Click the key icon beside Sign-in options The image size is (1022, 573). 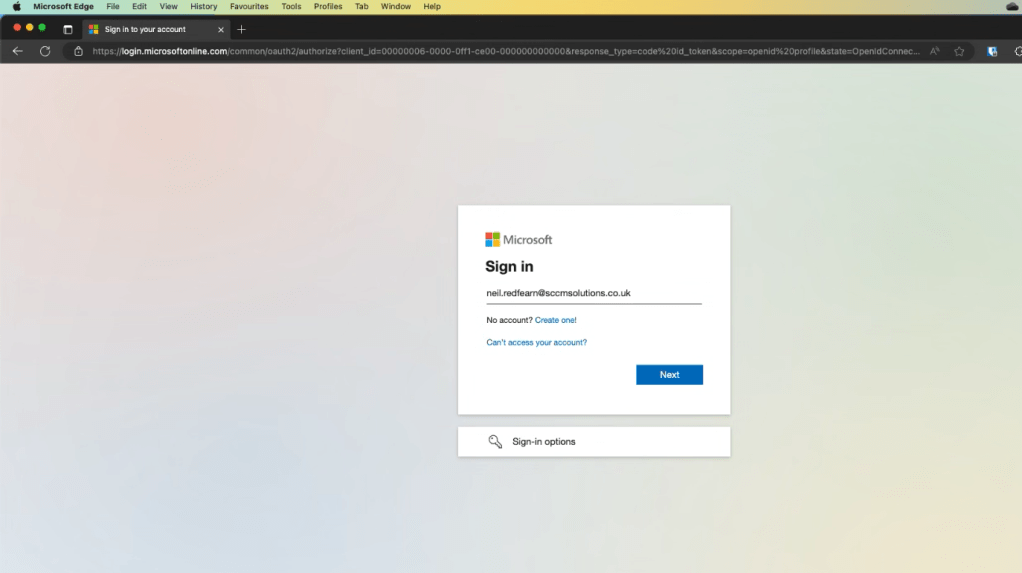point(495,442)
